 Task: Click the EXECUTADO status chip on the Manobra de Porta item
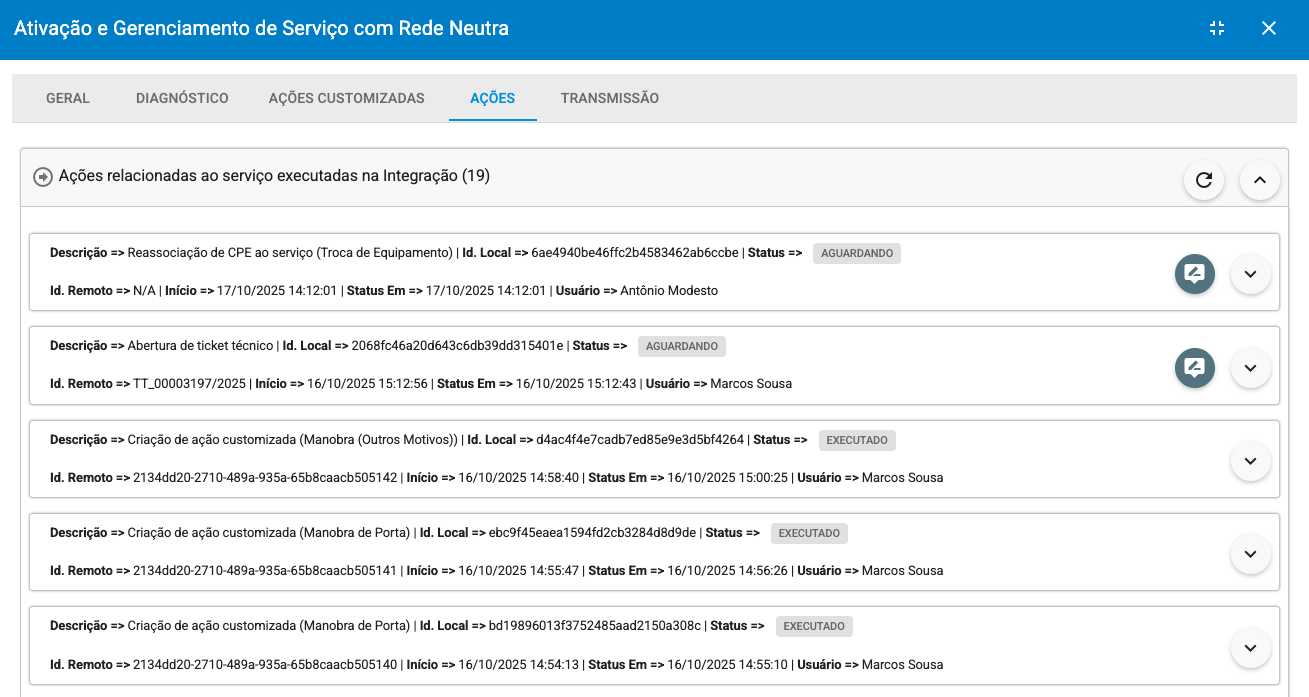pyautogui.click(x=809, y=533)
